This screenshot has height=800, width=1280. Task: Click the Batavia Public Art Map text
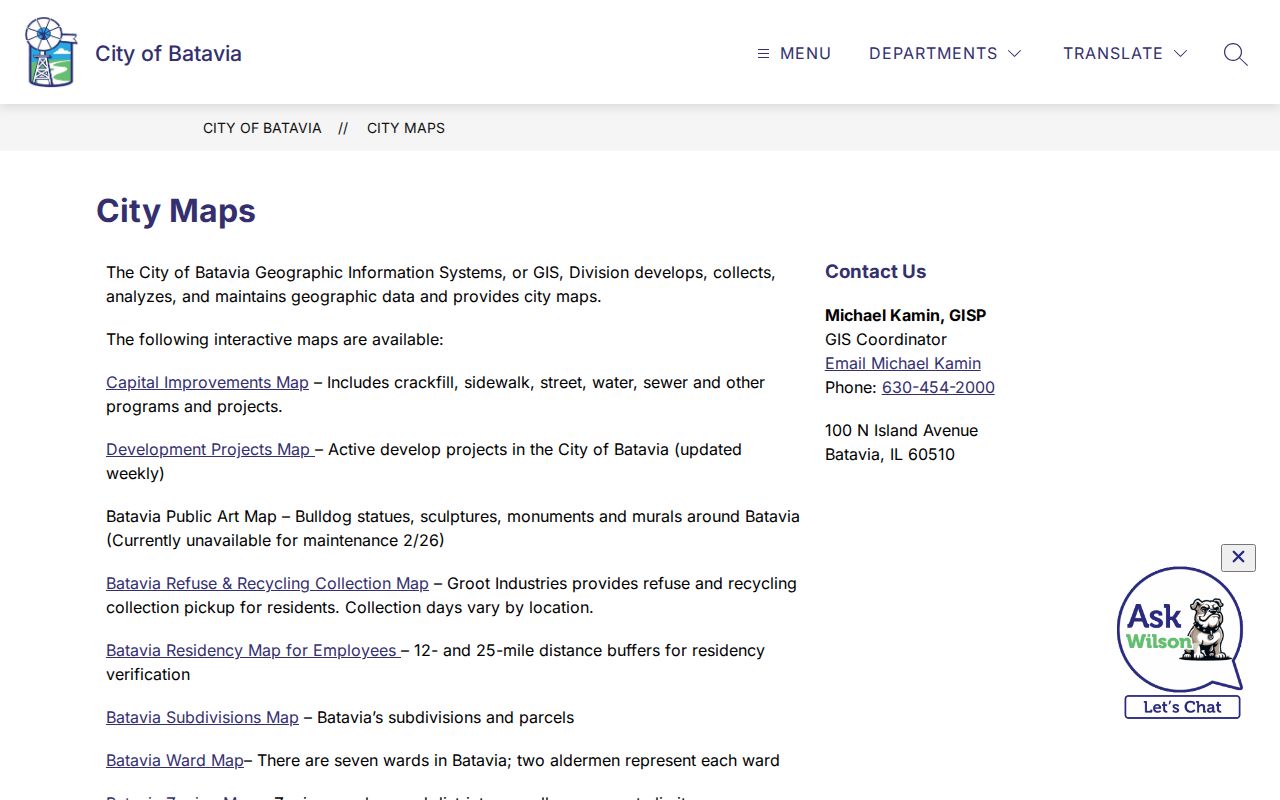[191, 517]
